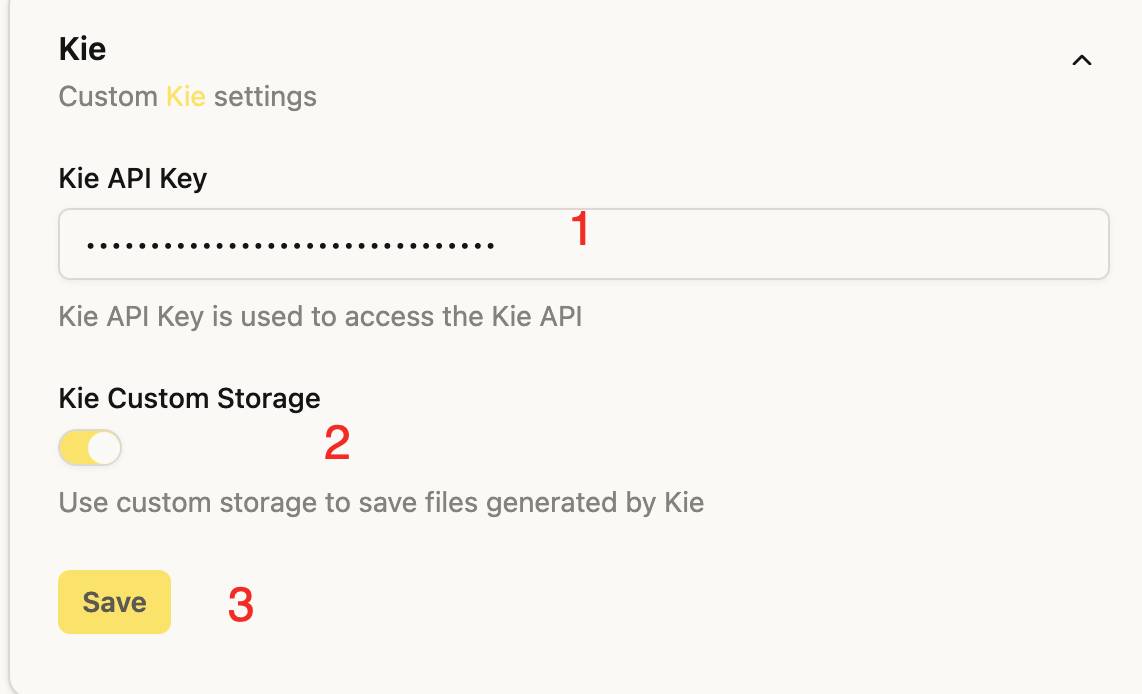Click the red number 2 annotation

pyautogui.click(x=337, y=444)
